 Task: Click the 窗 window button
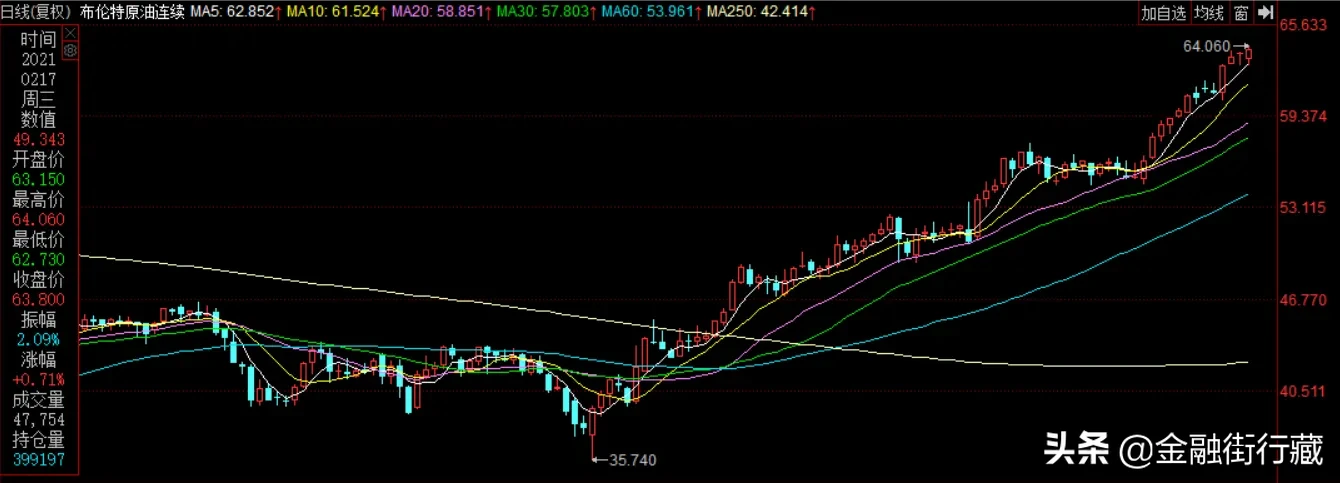1240,13
